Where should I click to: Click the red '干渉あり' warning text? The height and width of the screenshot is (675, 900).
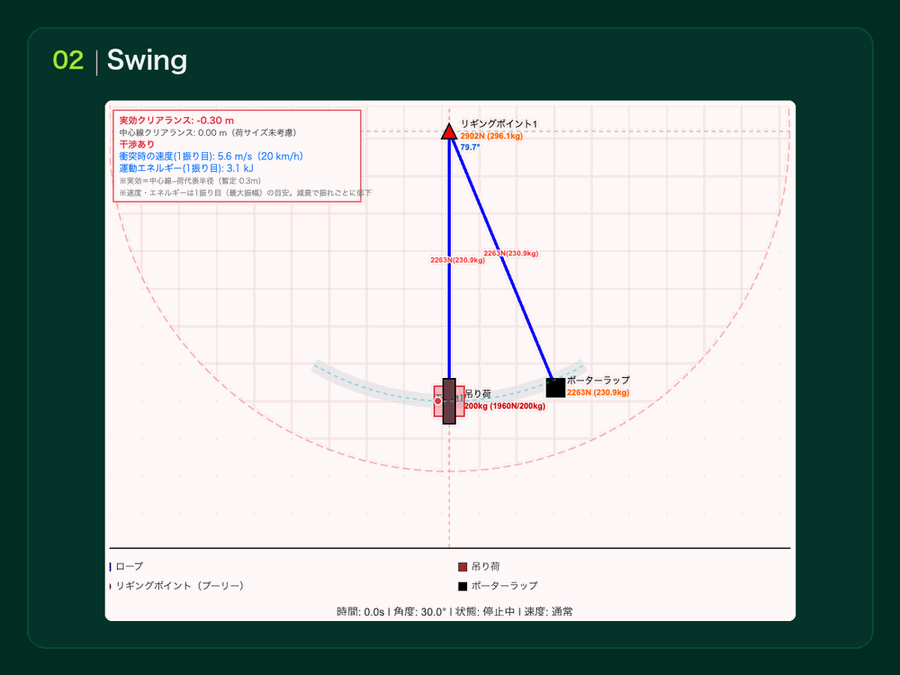point(137,144)
